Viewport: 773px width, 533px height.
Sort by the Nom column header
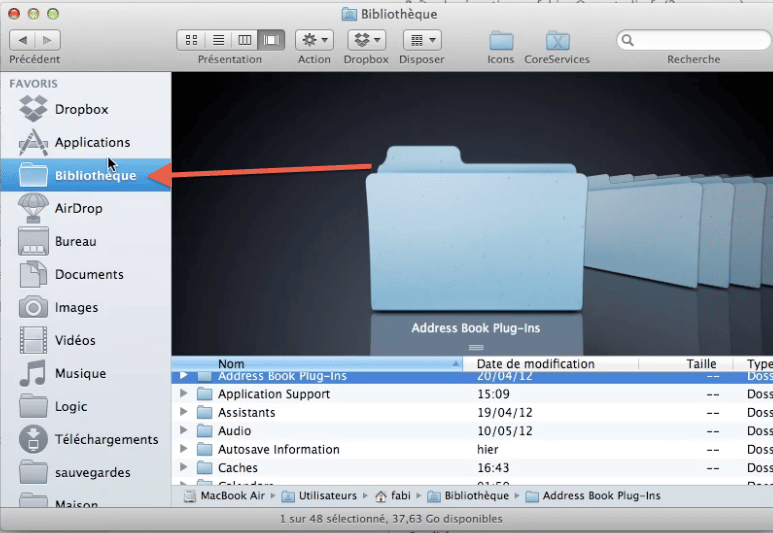317,364
